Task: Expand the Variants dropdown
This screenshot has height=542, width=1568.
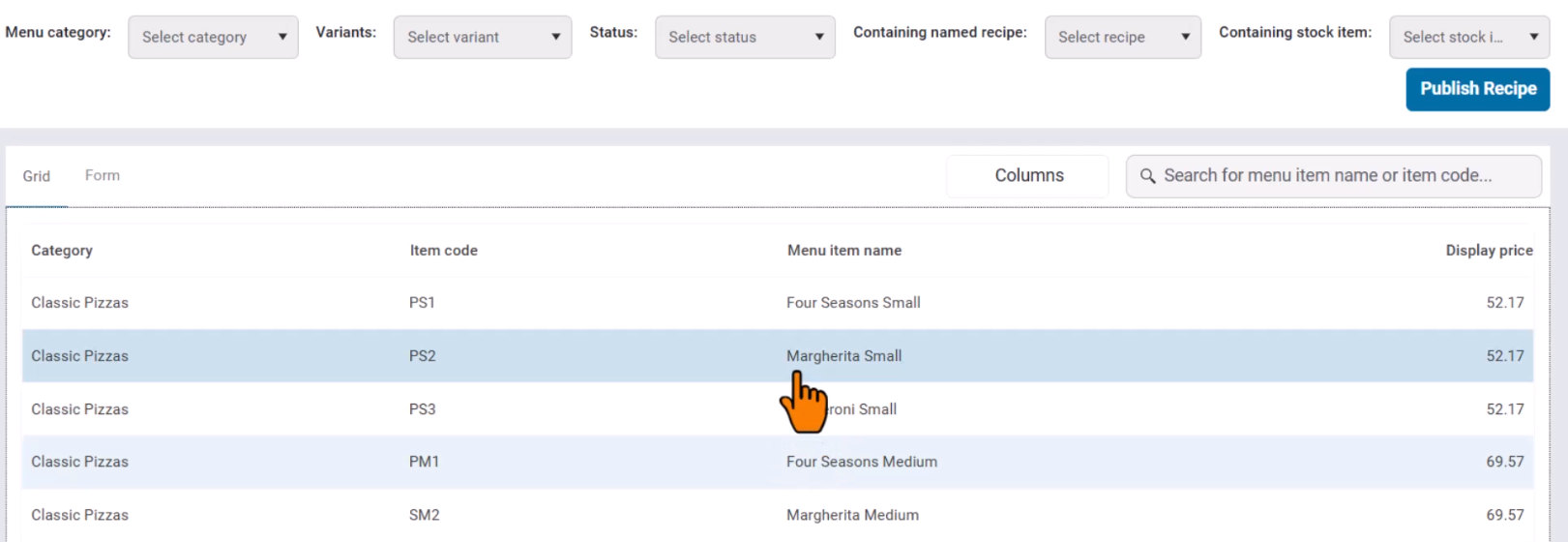Action: click(482, 37)
